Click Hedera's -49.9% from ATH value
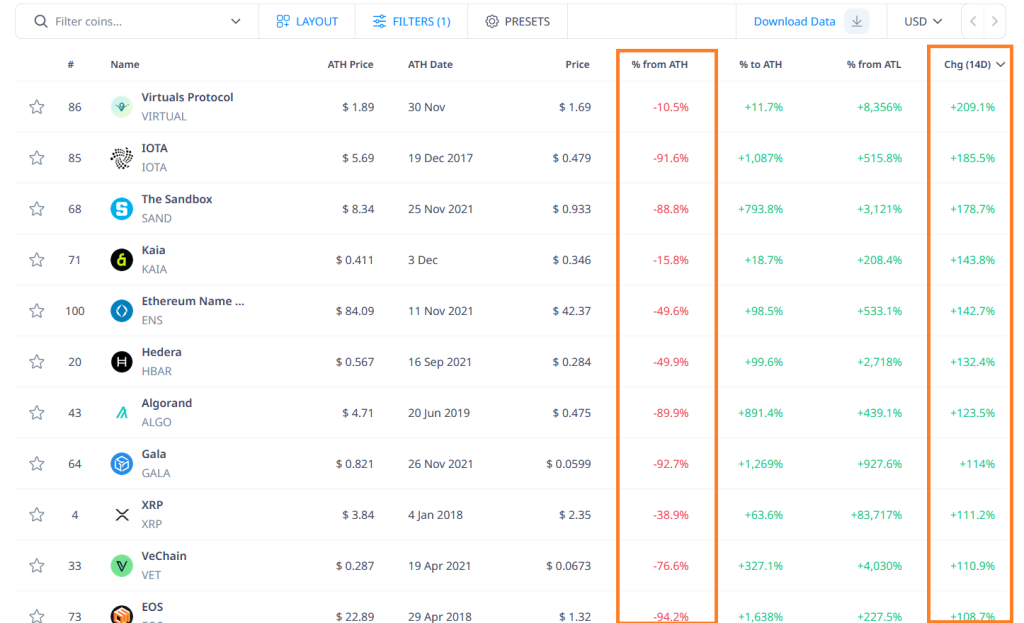The image size is (1024, 623). 671,362
